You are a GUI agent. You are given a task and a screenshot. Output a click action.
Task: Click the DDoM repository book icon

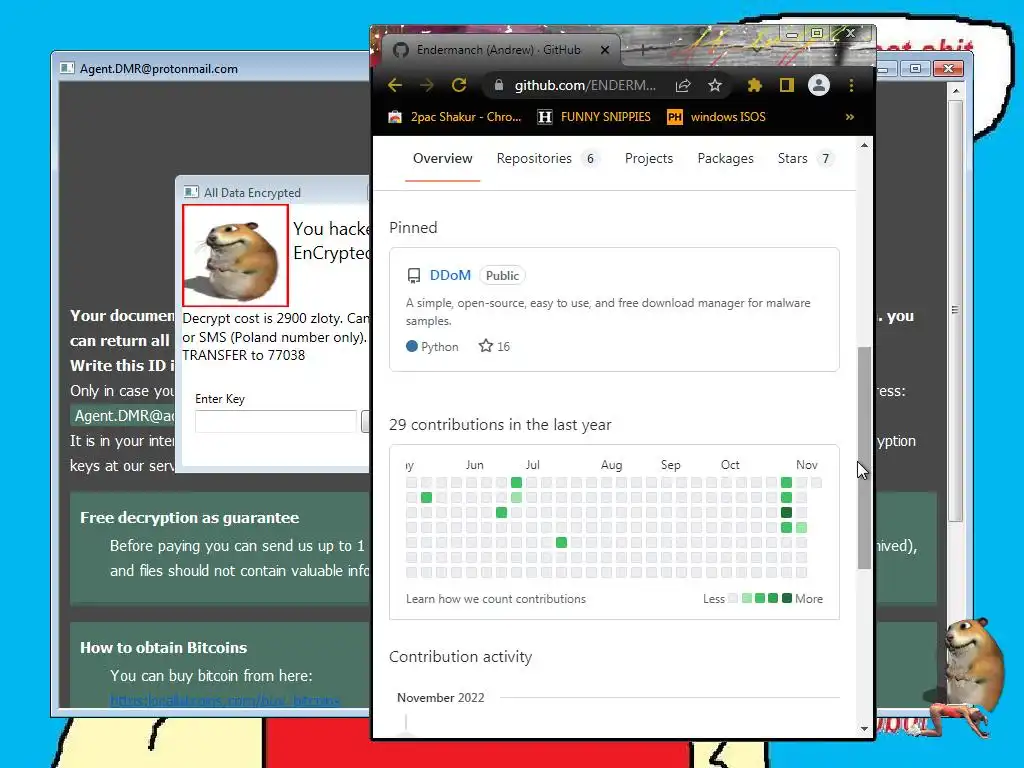click(x=413, y=276)
